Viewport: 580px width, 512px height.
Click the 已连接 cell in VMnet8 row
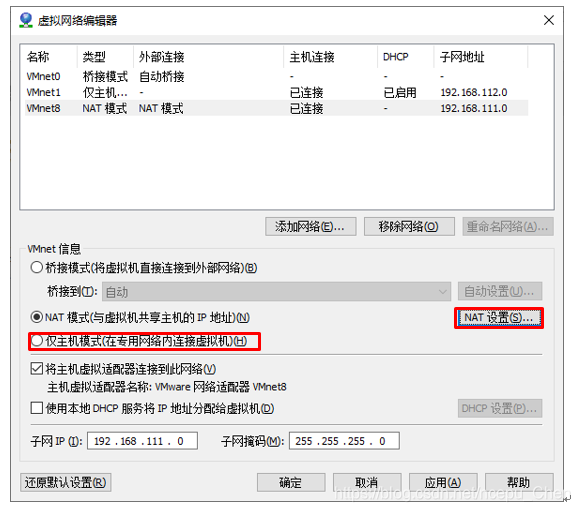coord(306,108)
